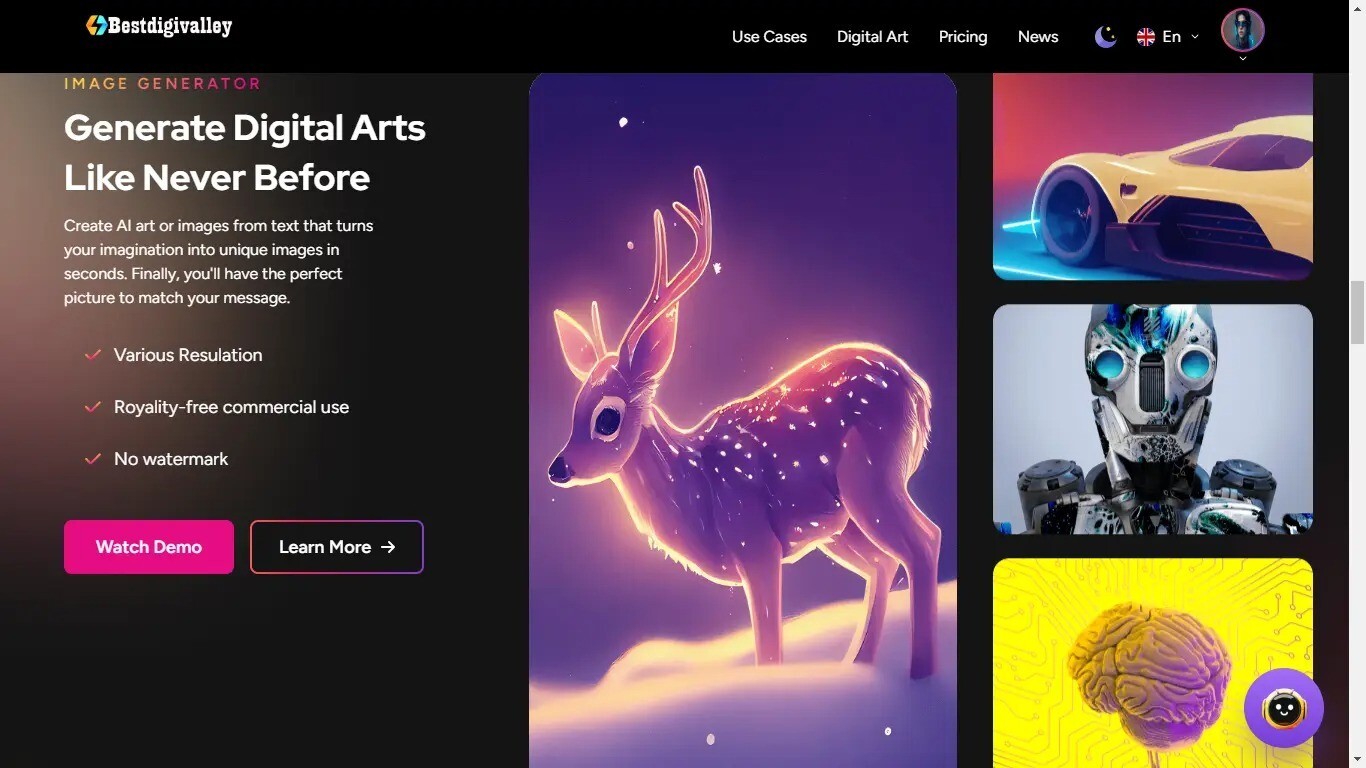
Task: Click checkmark icon beside Various Resulation
Action: click(x=93, y=355)
